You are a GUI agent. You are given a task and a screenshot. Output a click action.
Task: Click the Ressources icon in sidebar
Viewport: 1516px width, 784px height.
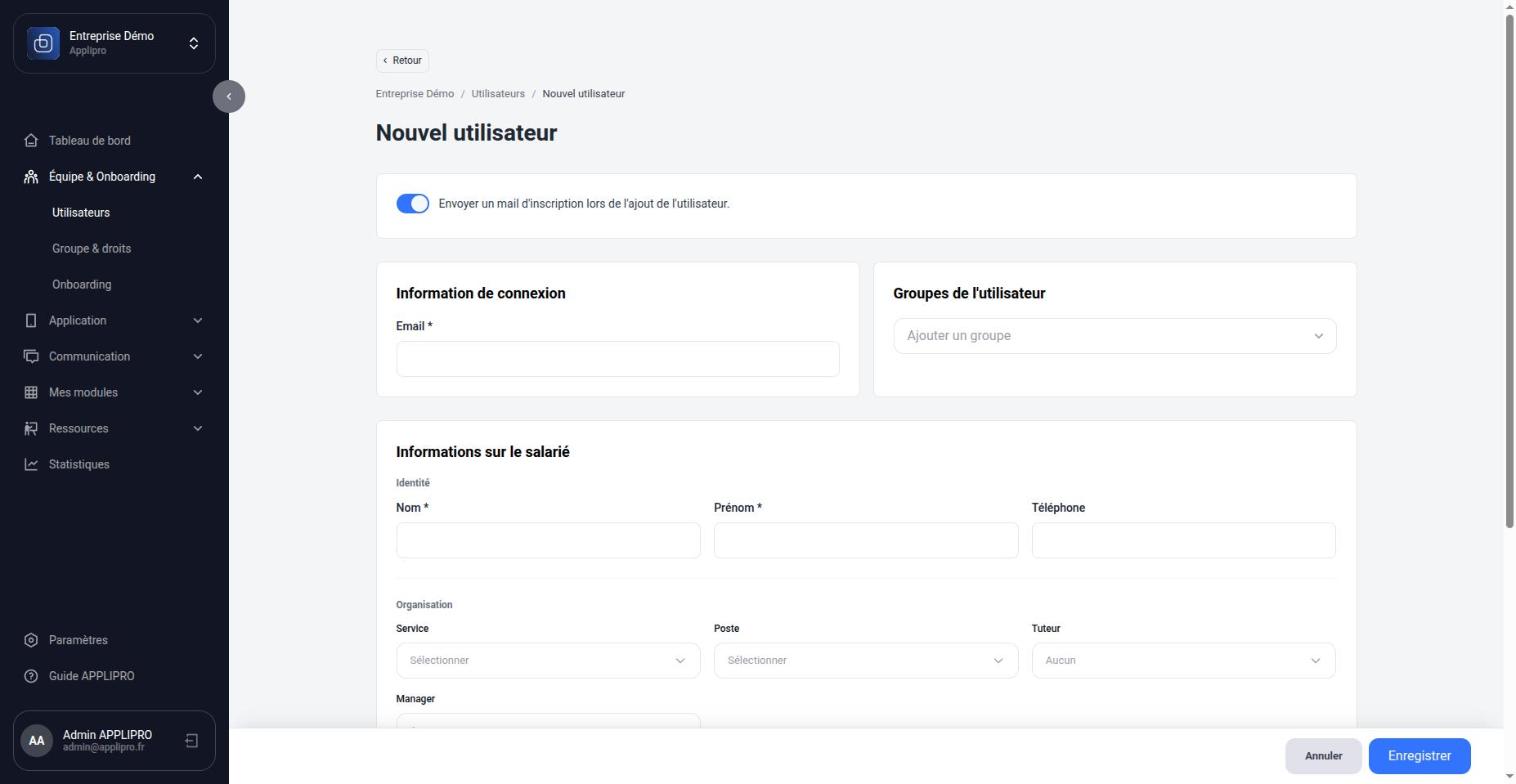[31, 429]
